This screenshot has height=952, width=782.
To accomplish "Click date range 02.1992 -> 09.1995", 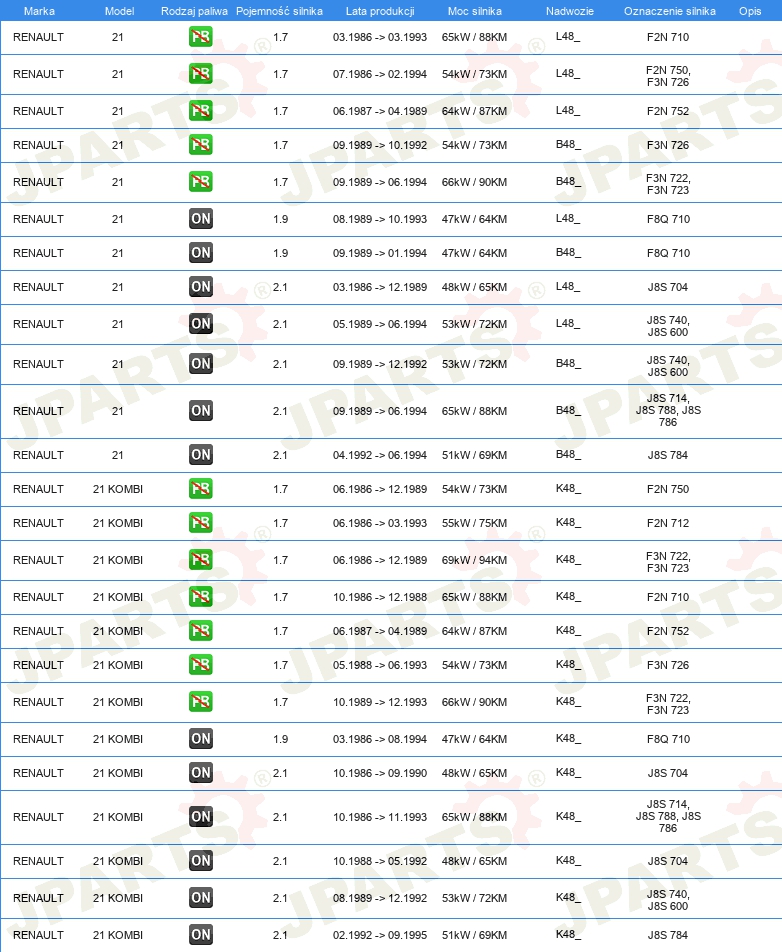I will [379, 936].
